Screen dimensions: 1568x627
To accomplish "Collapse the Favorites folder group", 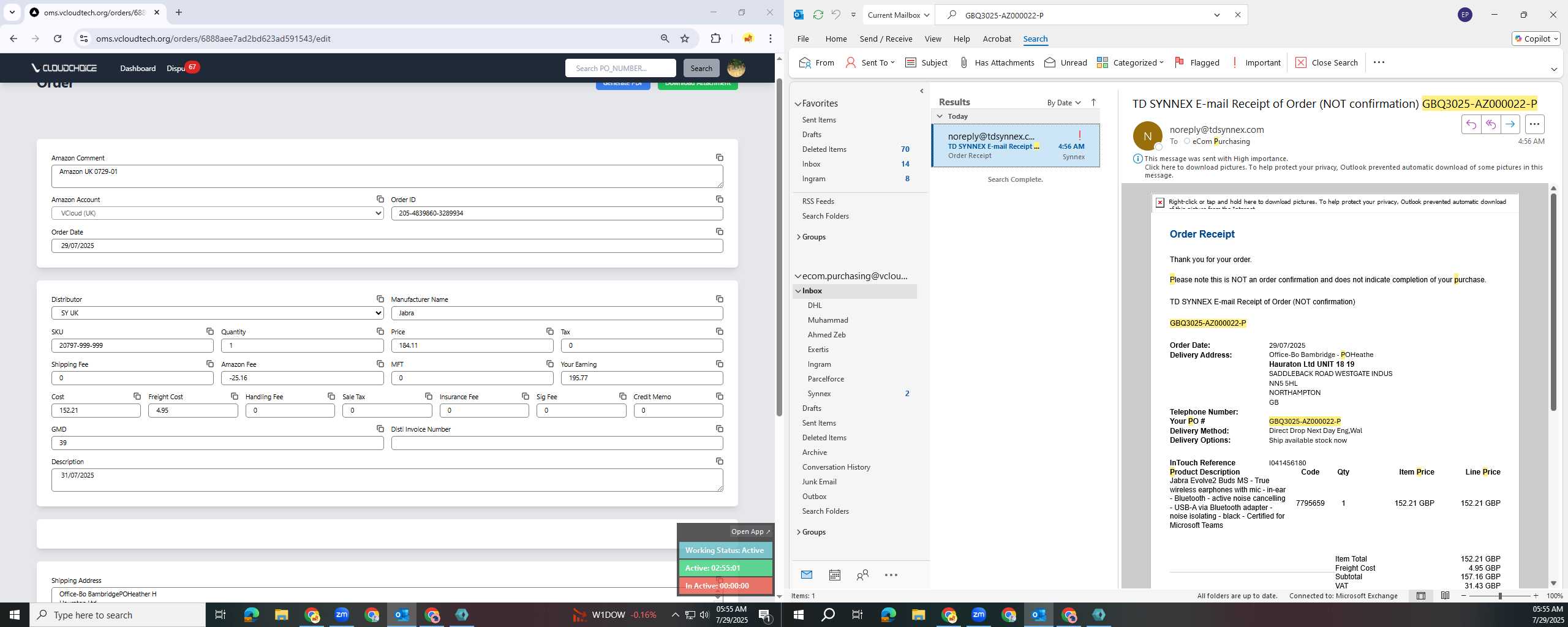I will (x=798, y=104).
